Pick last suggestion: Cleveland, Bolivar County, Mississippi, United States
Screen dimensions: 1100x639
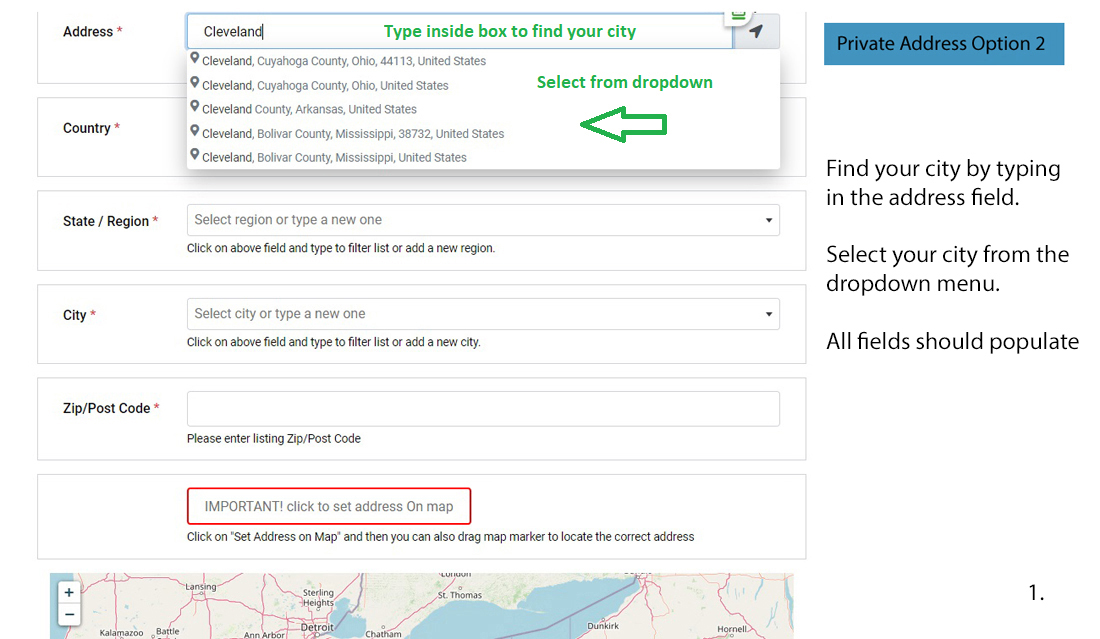point(334,157)
